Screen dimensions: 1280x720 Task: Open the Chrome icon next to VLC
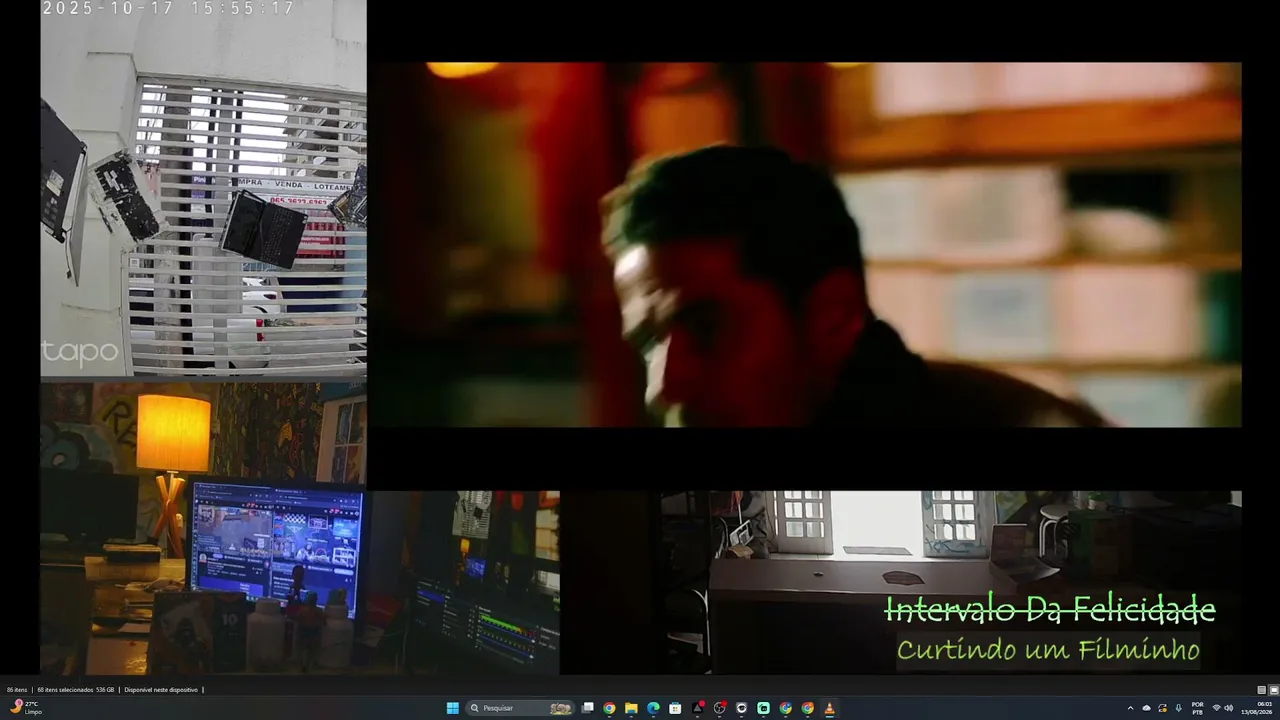click(x=807, y=708)
